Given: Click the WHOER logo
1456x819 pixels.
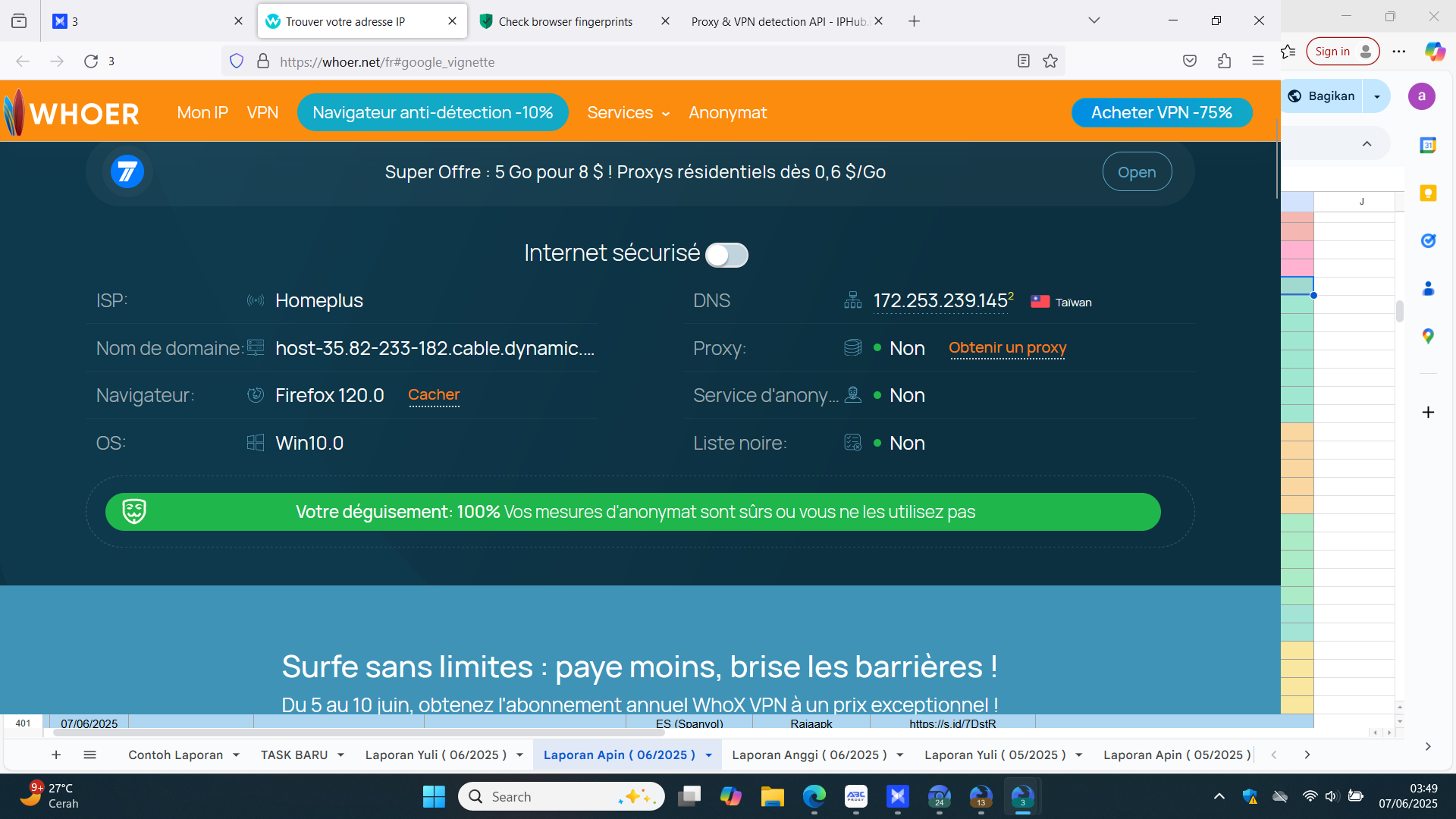Looking at the screenshot, I should tap(71, 113).
